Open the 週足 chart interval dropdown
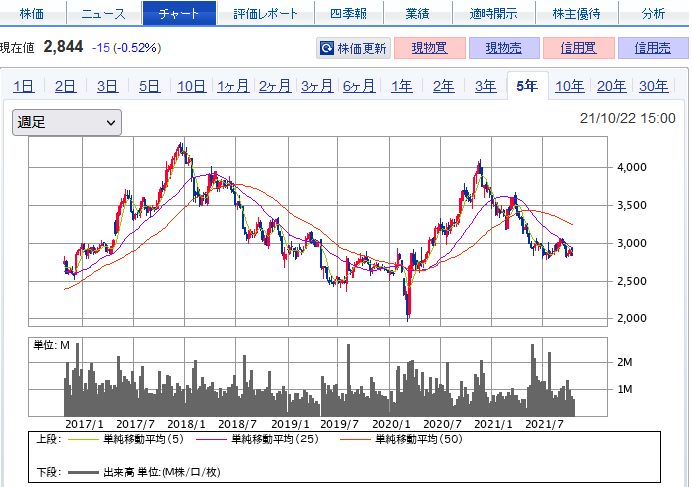 (67, 122)
